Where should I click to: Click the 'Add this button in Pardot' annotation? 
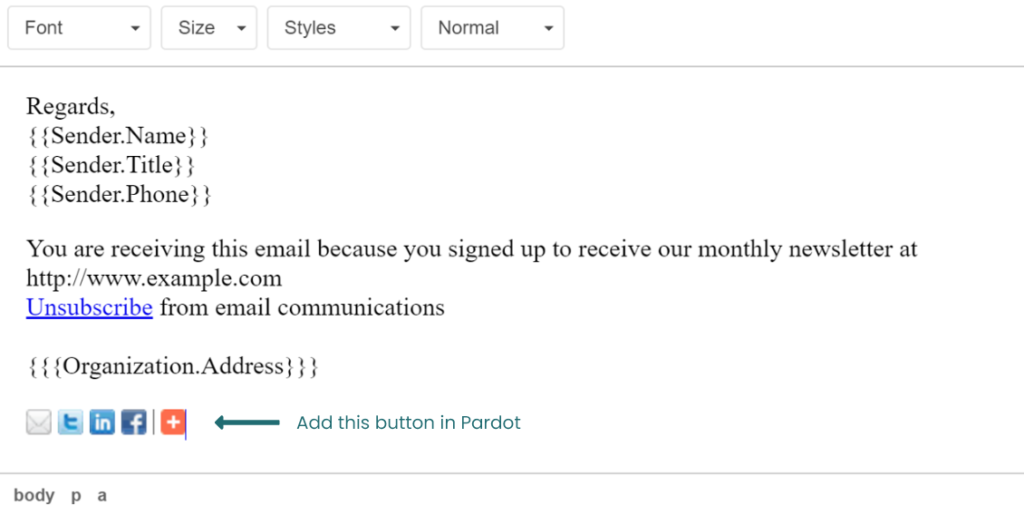pos(408,423)
